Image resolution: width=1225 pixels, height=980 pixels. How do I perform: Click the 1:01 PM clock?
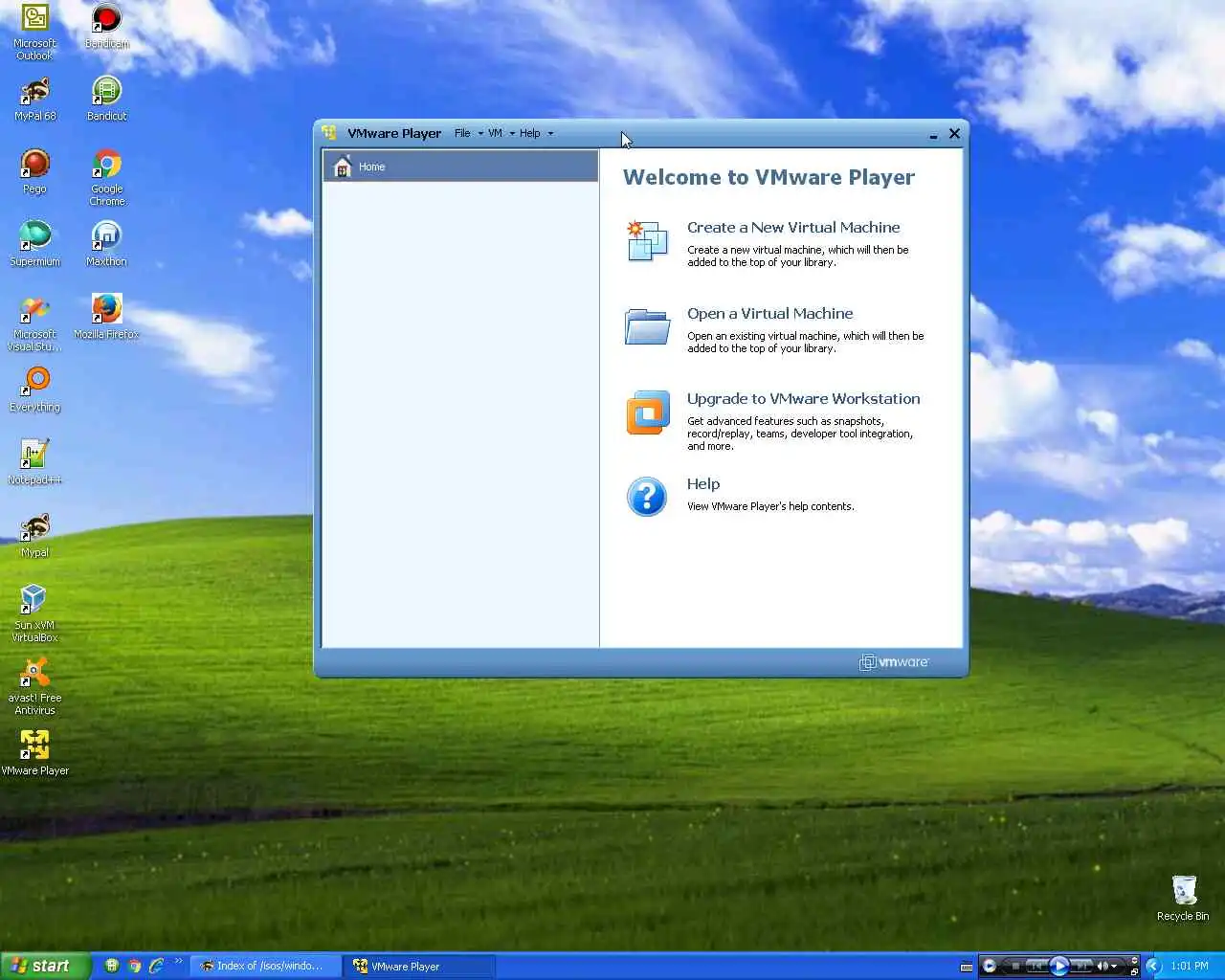pyautogui.click(x=1190, y=966)
